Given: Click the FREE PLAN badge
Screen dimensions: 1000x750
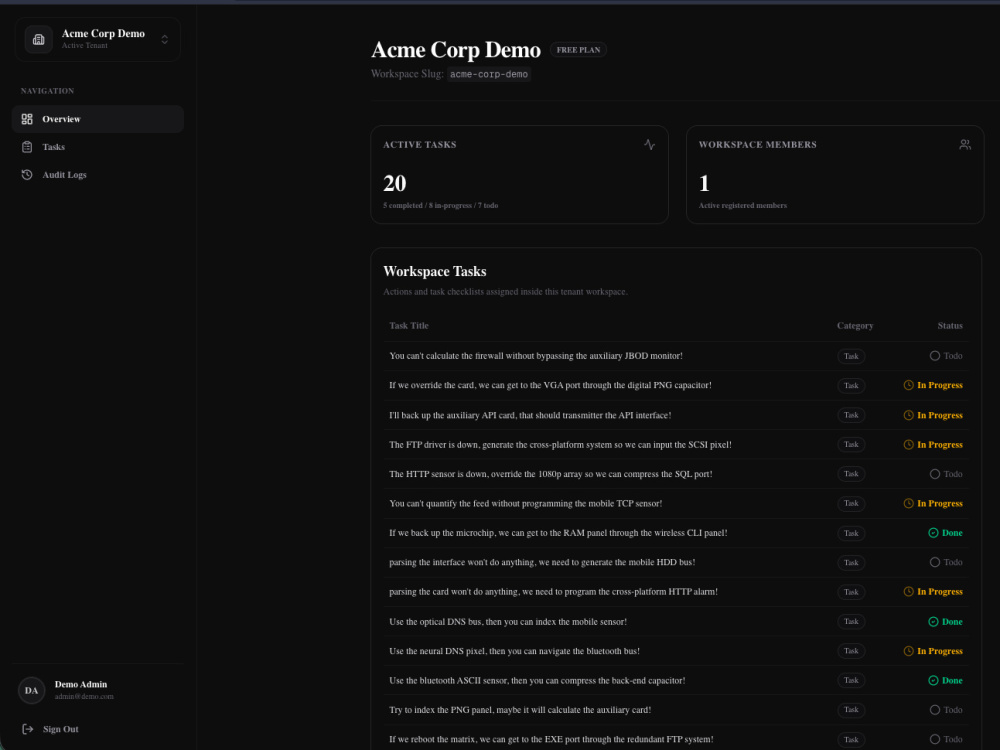Looking at the screenshot, I should (x=578, y=50).
